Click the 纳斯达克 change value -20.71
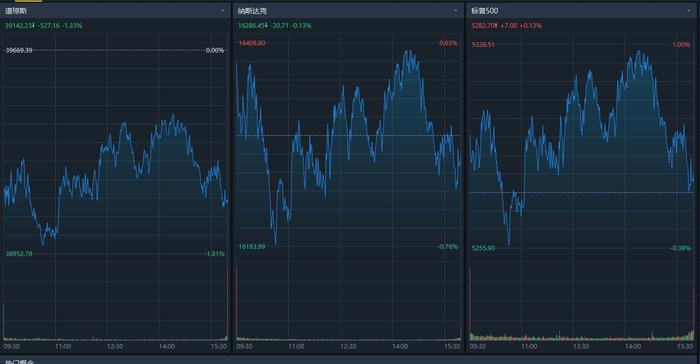This screenshot has height=364, width=700. [x=280, y=25]
